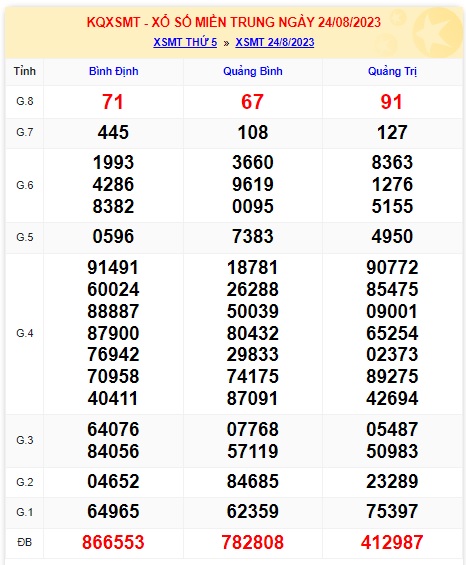Click Quảng Bình G.8 result 67
466x565 pixels.
(x=252, y=102)
